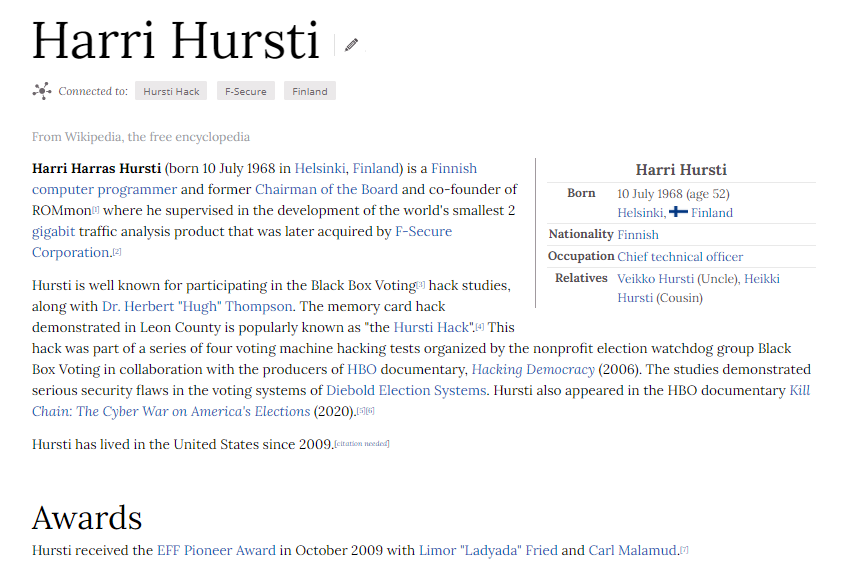Click the 'Connected to:' label
Viewport: 861px width, 586px height.
click(93, 91)
